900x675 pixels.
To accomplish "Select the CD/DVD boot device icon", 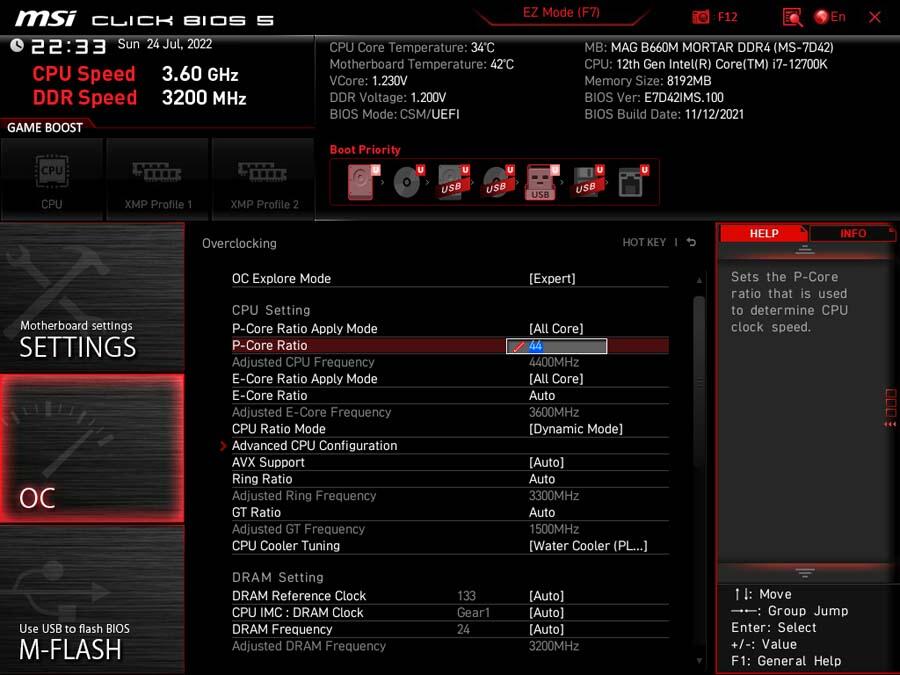I will pos(408,181).
